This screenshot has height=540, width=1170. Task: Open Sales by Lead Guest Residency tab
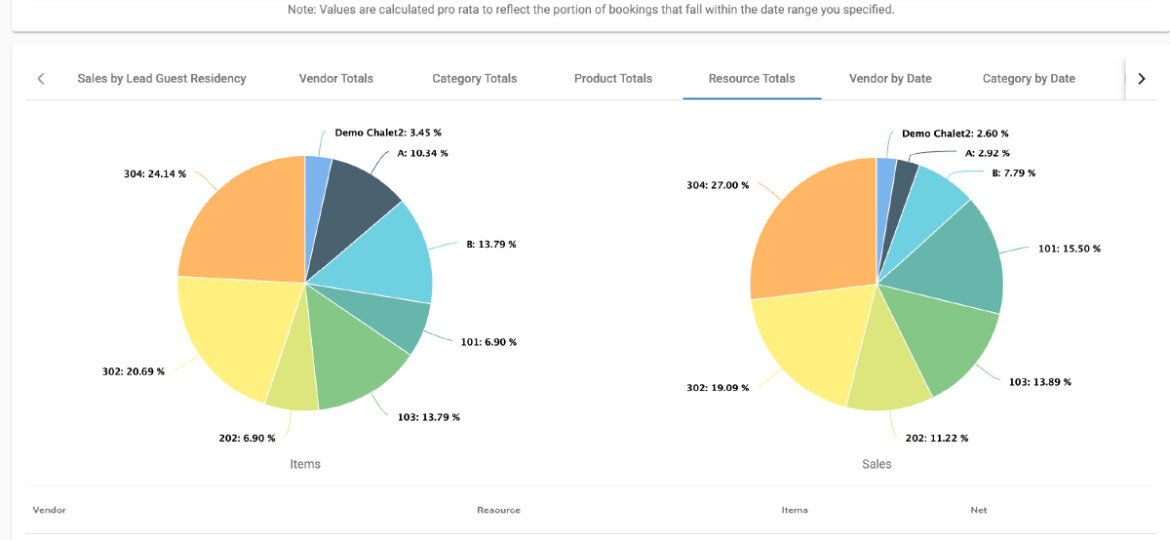(161, 78)
